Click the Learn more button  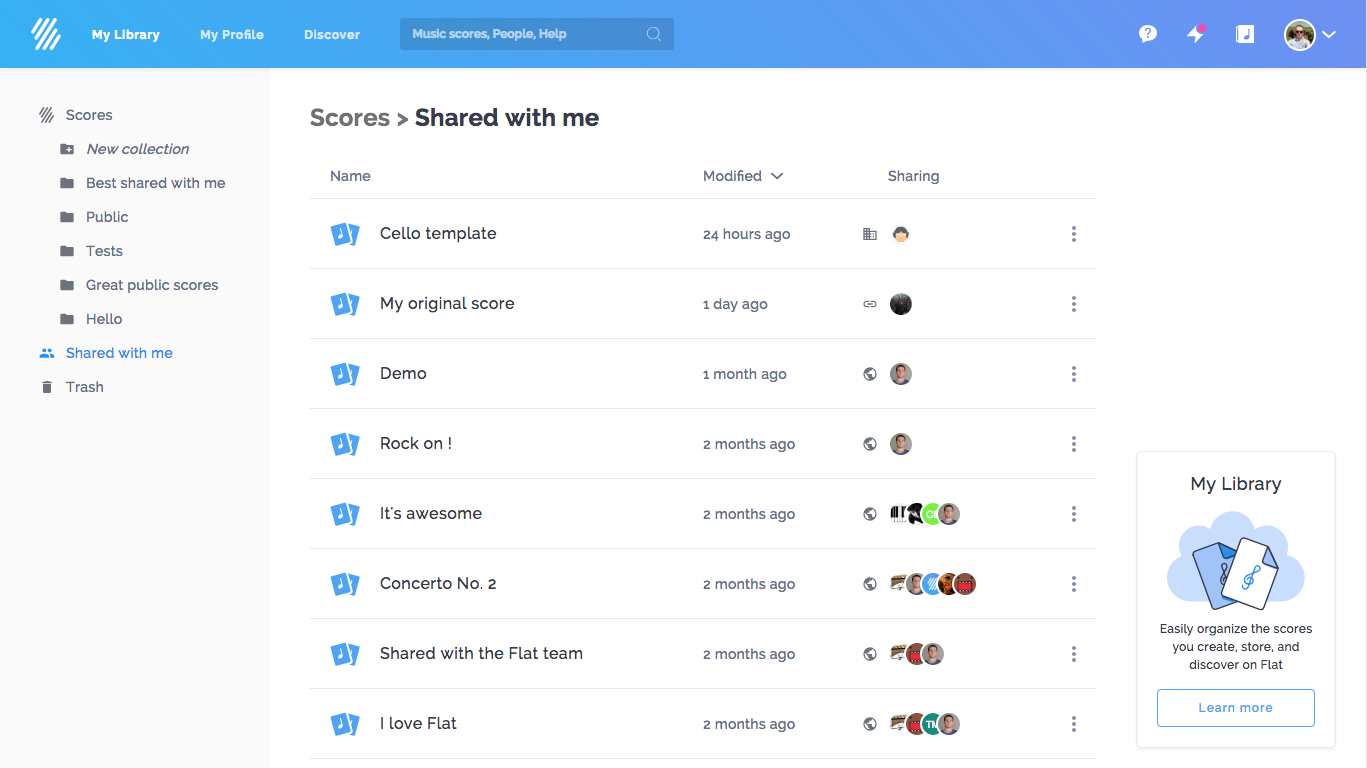point(1236,707)
